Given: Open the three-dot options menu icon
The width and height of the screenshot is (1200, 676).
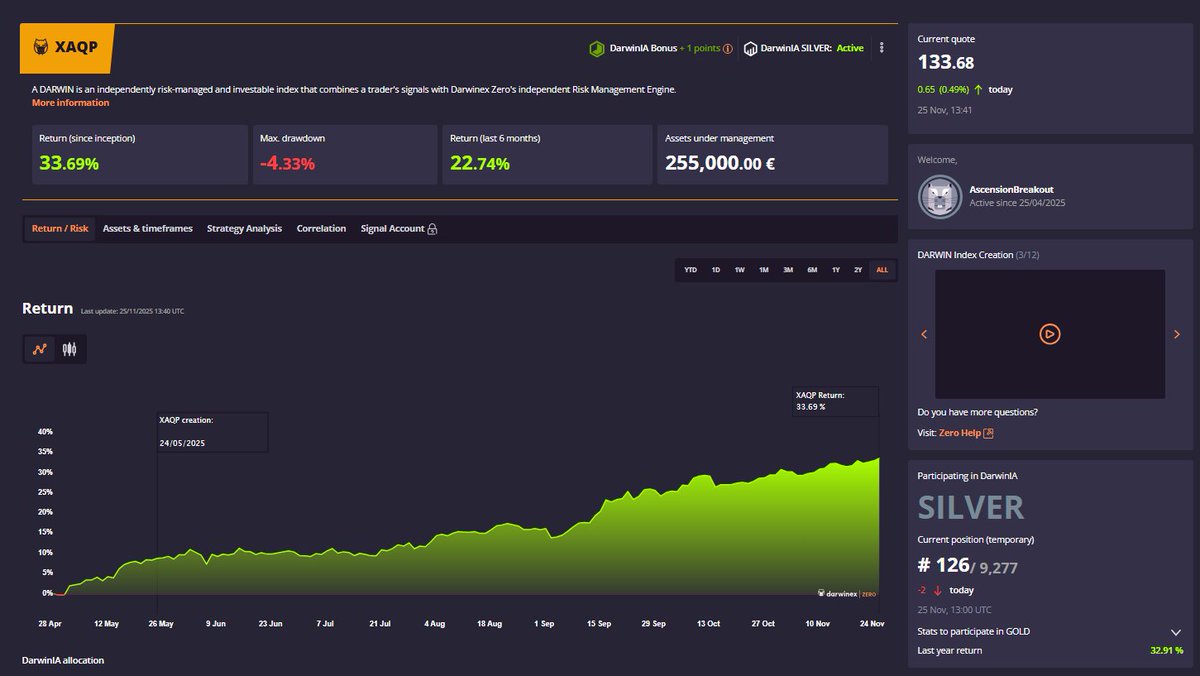Looking at the screenshot, I should click(881, 47).
